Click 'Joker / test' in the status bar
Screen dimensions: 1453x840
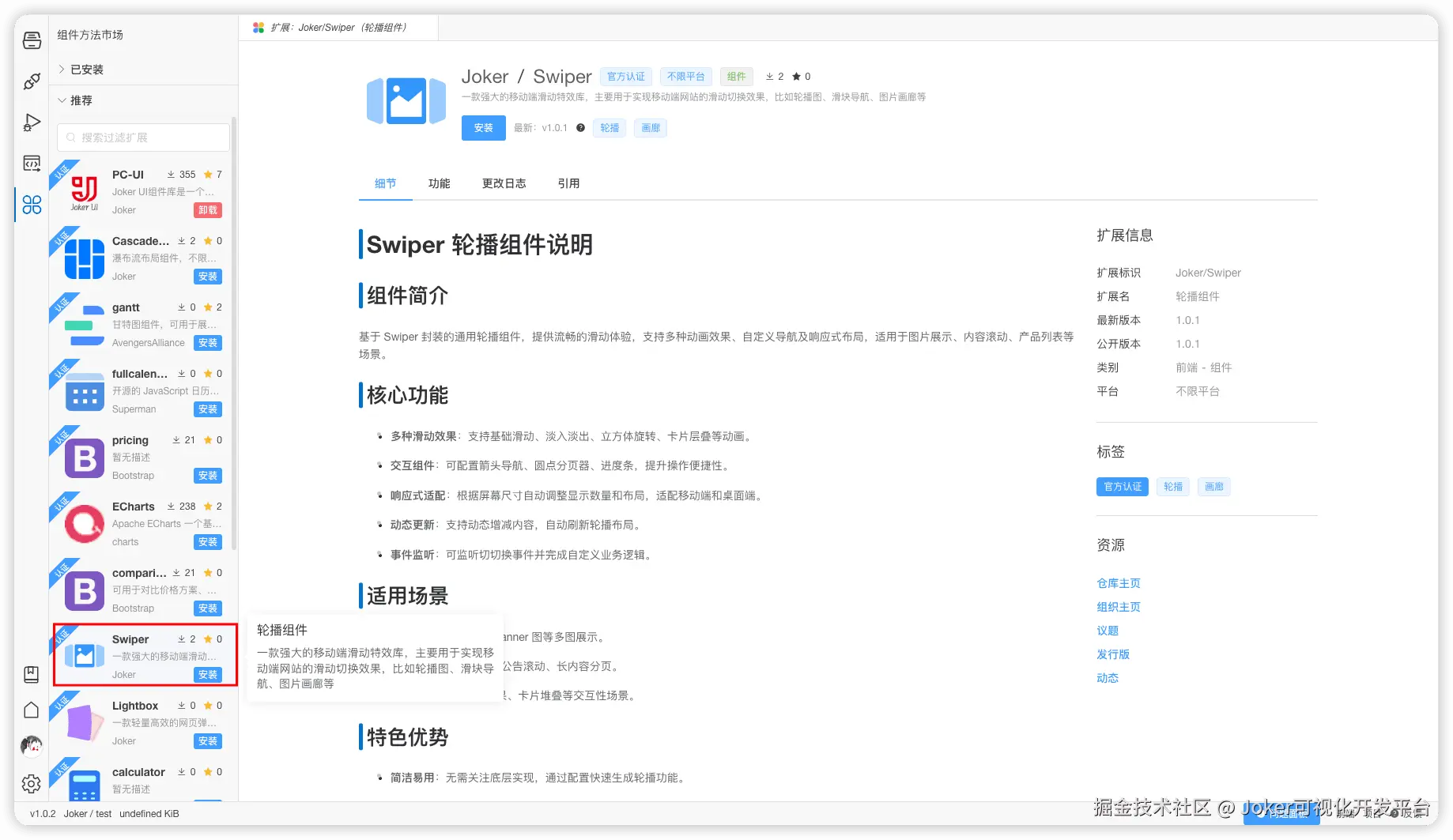click(x=88, y=814)
